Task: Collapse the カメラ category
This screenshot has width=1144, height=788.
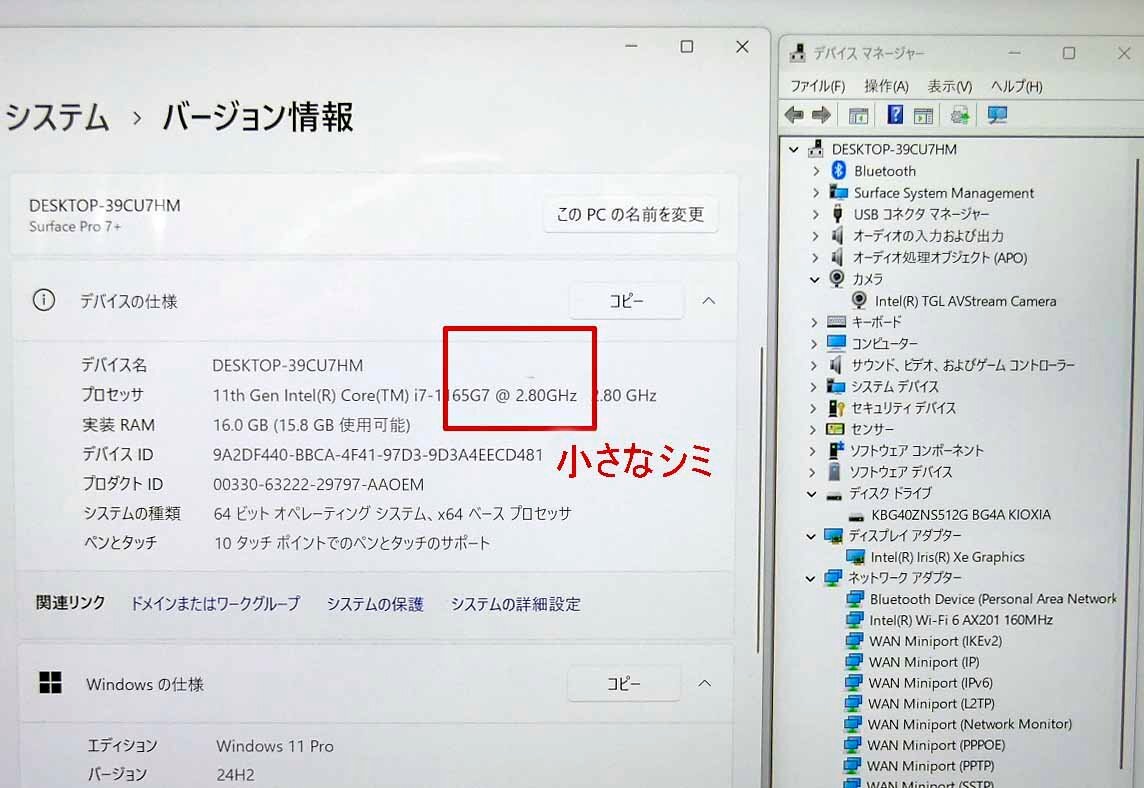Action: (814, 279)
